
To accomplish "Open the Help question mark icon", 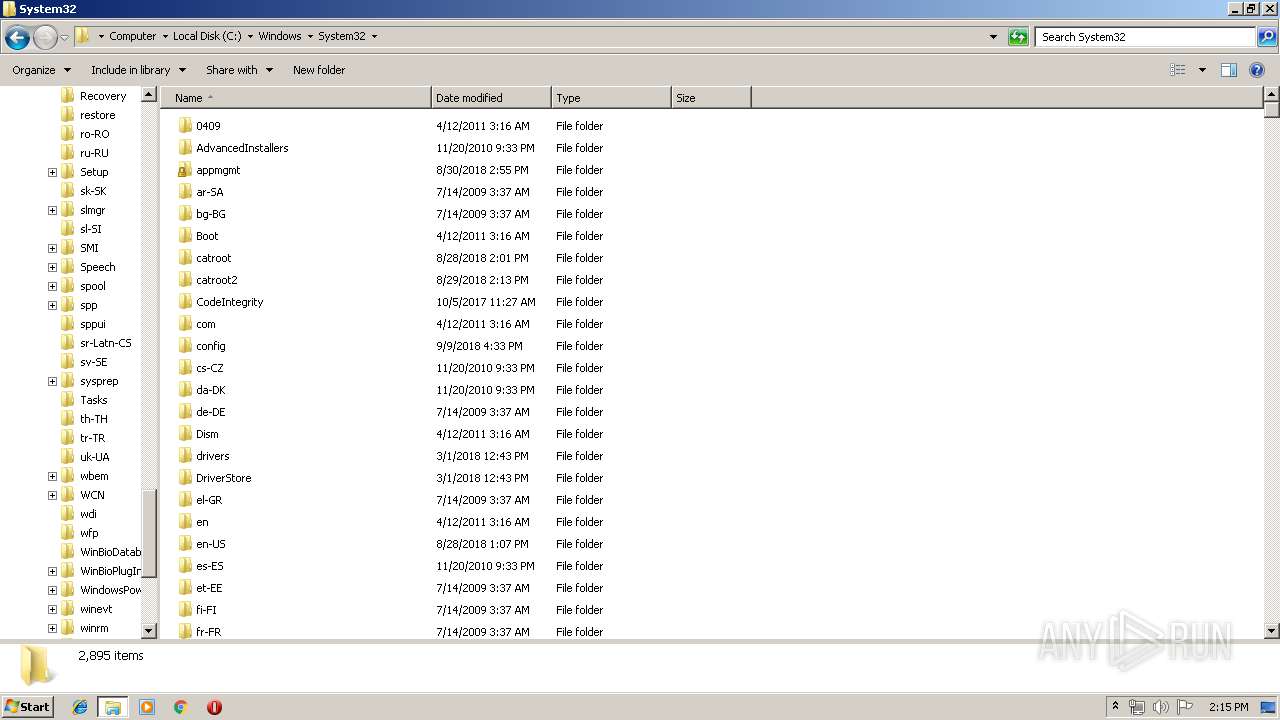I will (1257, 70).
